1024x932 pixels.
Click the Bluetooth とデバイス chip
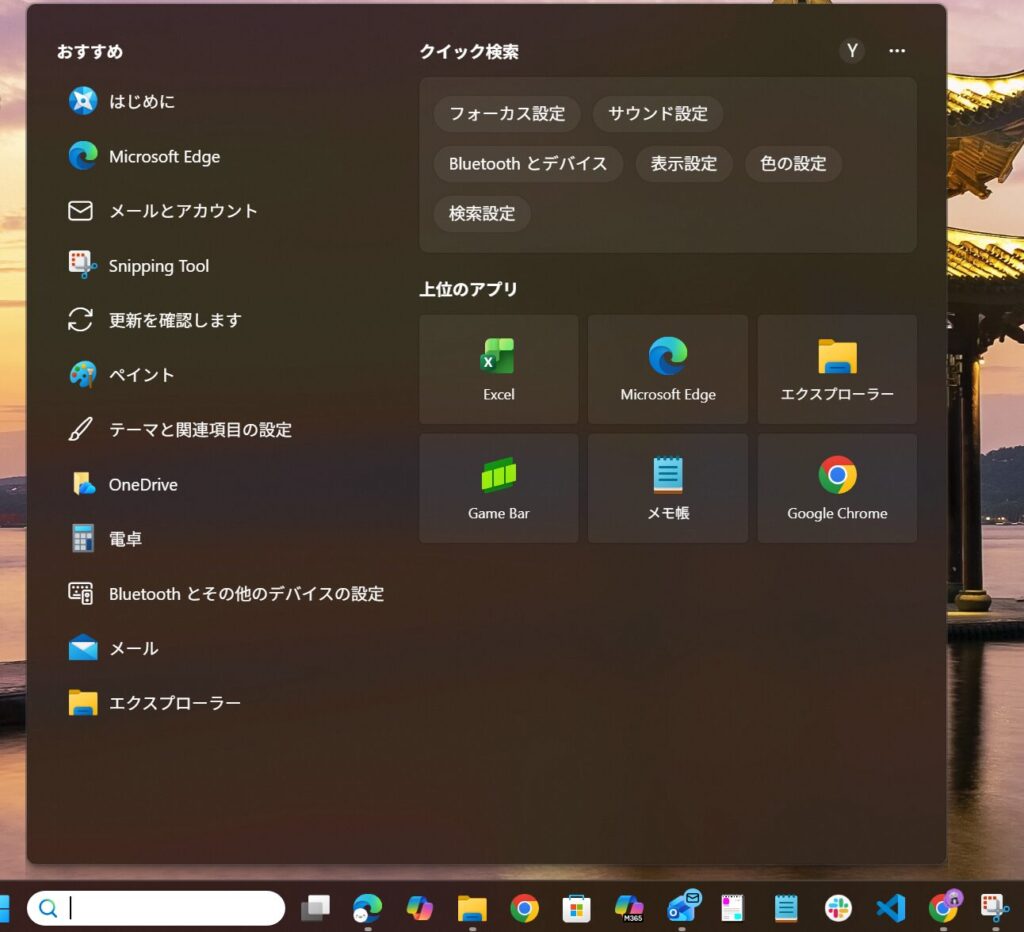tap(528, 164)
